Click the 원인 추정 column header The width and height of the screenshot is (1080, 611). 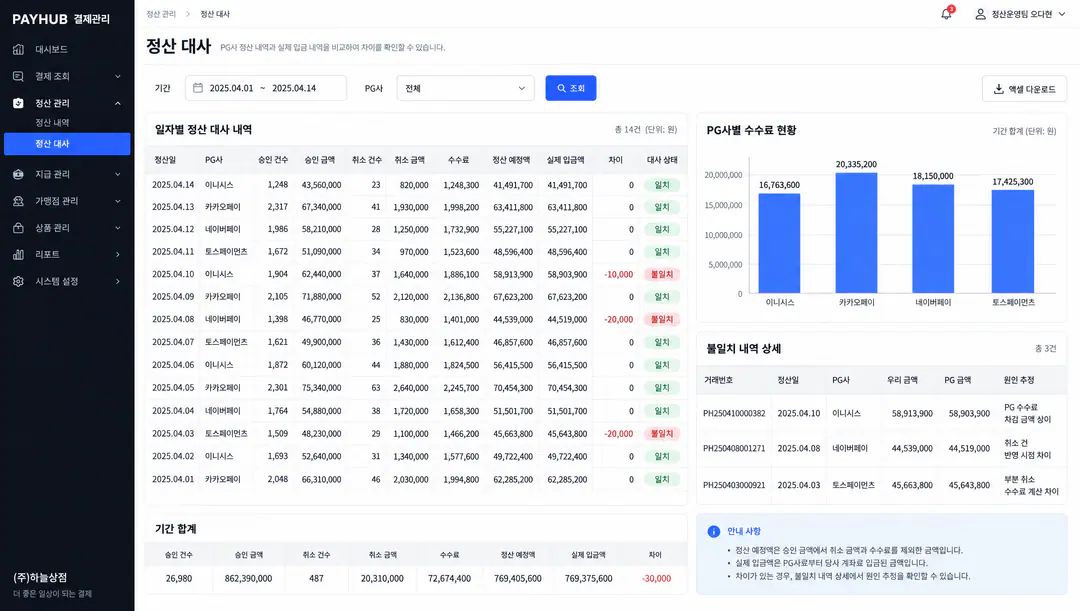1019,380
